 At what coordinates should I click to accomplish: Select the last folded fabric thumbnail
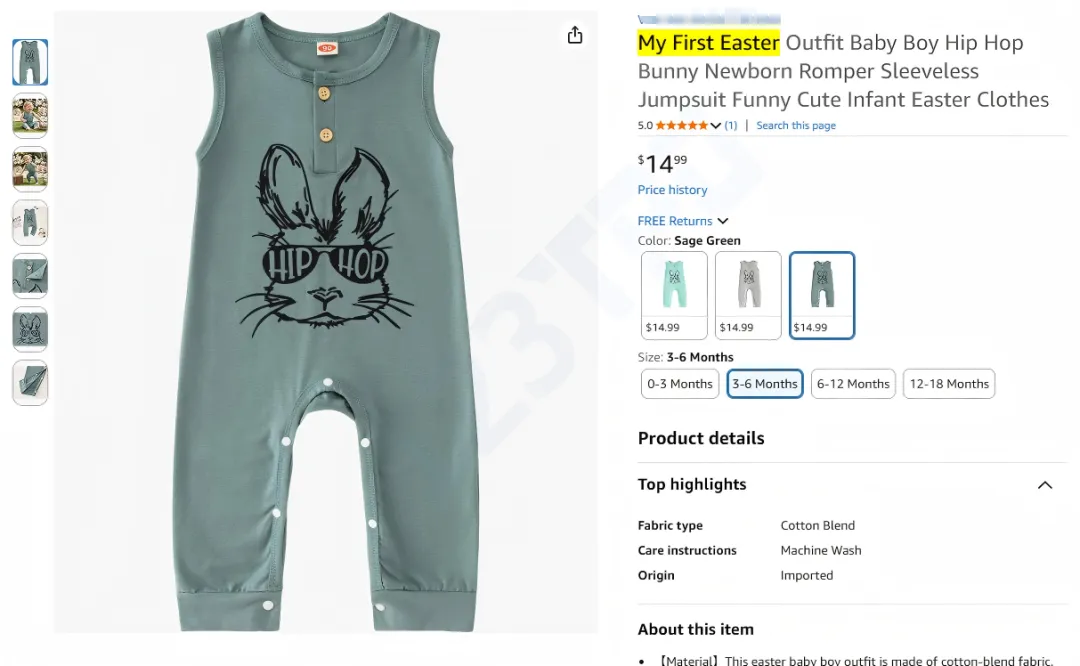tap(30, 383)
